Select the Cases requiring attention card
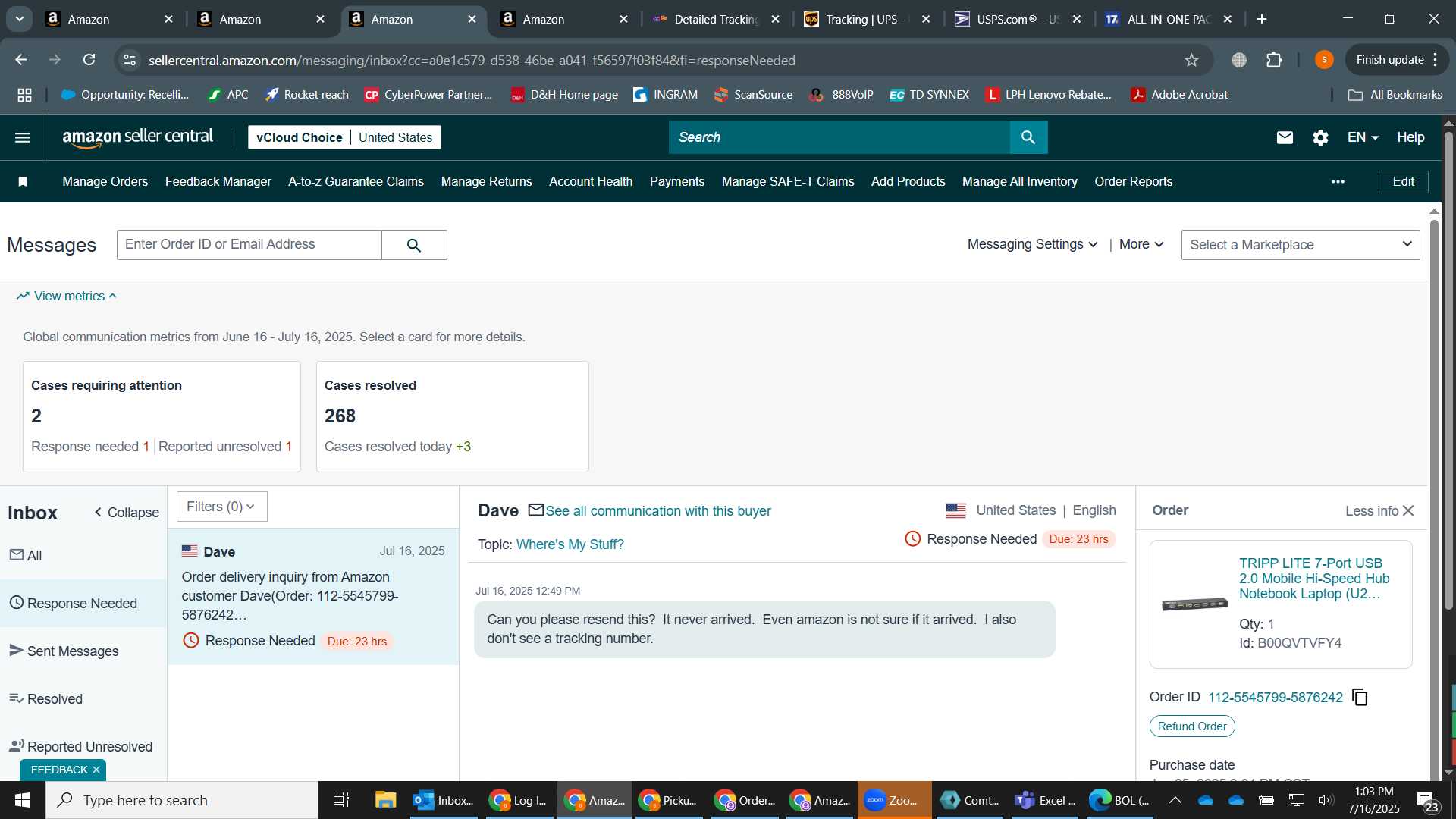This screenshot has width=1456, height=819. (162, 416)
